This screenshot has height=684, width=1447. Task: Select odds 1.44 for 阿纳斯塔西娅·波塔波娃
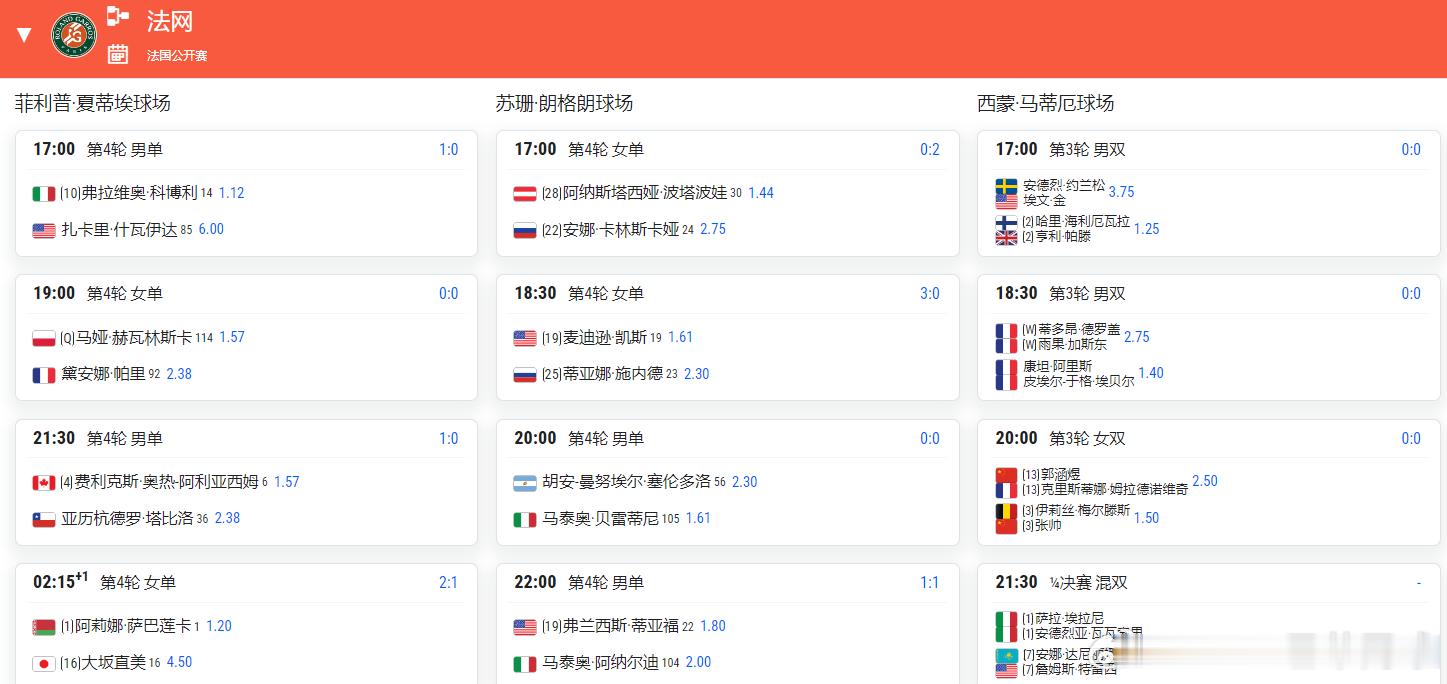click(x=761, y=193)
